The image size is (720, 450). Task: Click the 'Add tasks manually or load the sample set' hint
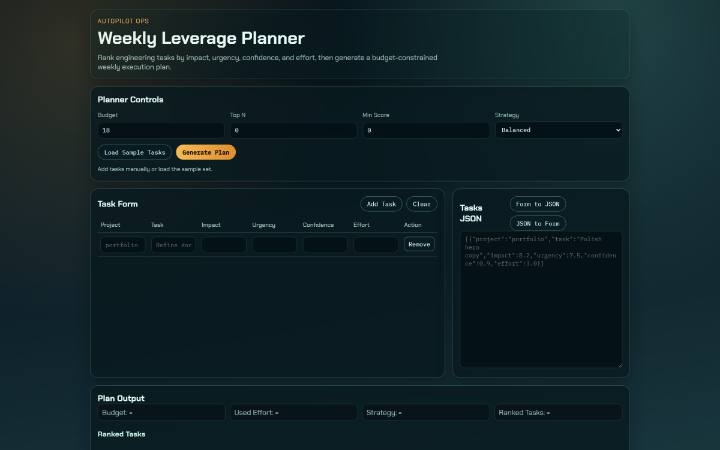155,169
